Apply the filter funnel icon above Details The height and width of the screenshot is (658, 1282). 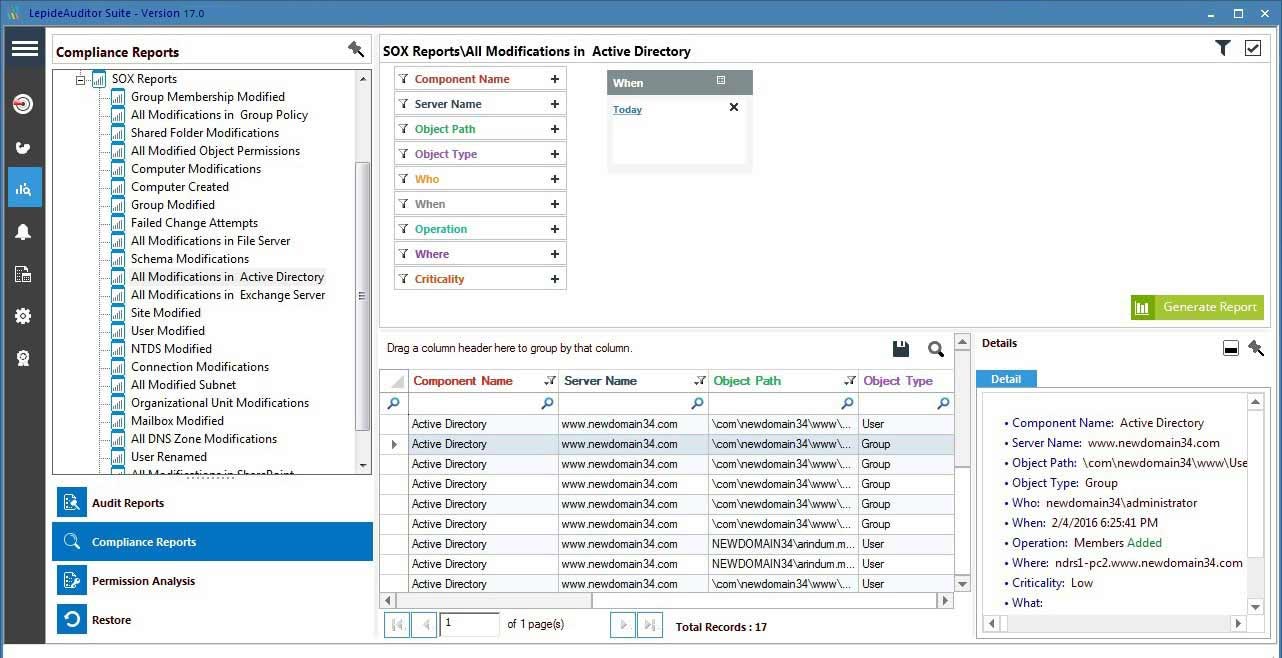point(1222,47)
